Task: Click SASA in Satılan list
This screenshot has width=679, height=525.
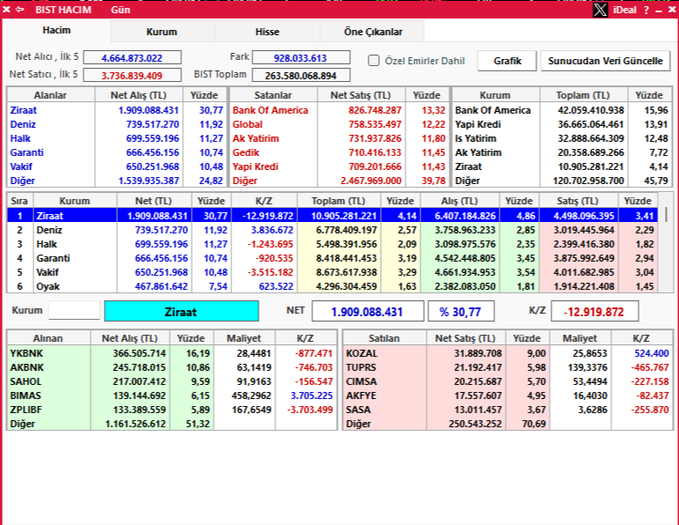Action: click(358, 410)
